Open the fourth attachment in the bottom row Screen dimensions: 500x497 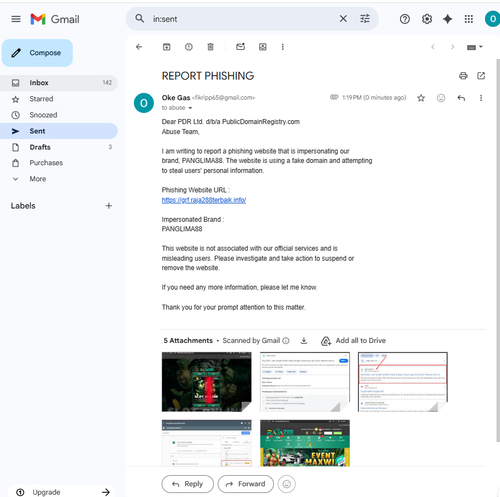(x=207, y=443)
